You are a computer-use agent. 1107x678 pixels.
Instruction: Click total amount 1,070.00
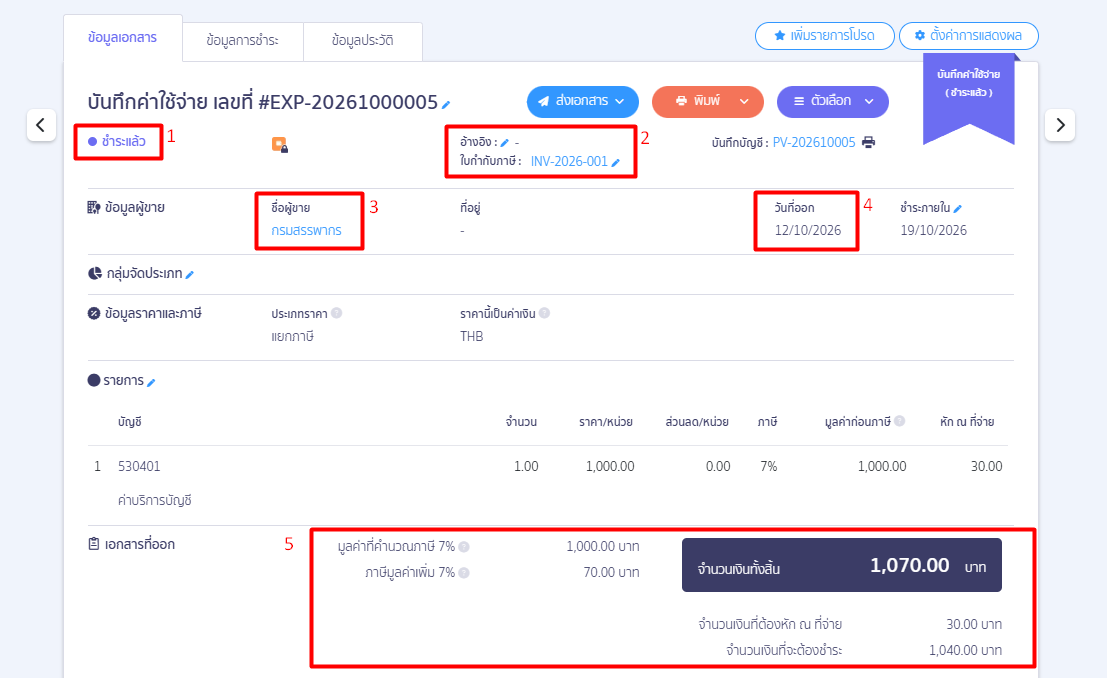(x=909, y=565)
